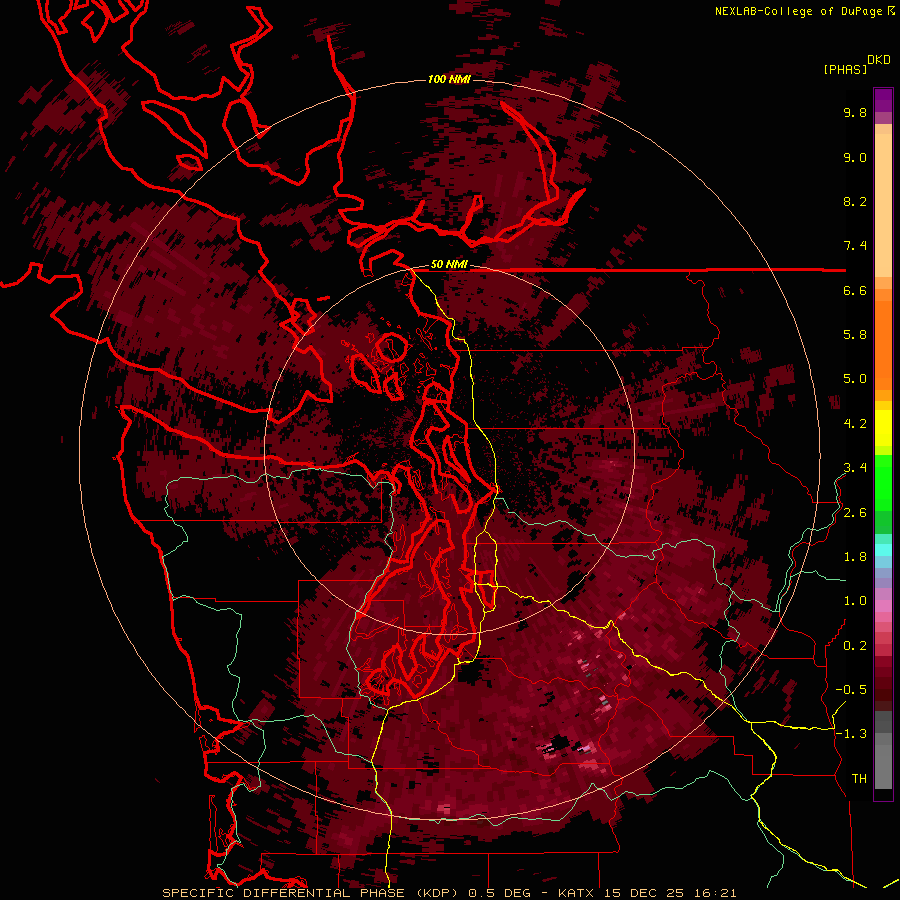
Task: Click the 2.6 scale value
Action: (855, 513)
